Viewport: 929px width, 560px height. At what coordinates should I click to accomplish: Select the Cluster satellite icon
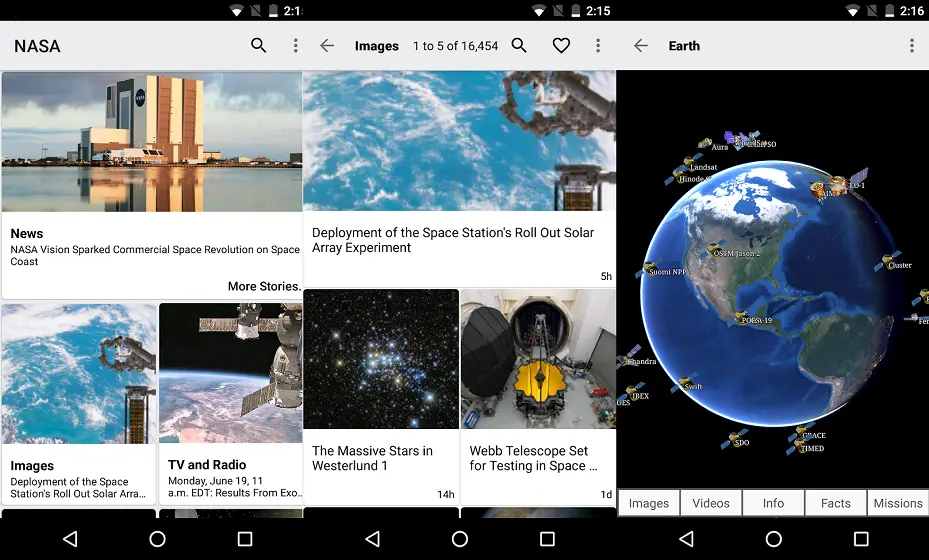[887, 261]
